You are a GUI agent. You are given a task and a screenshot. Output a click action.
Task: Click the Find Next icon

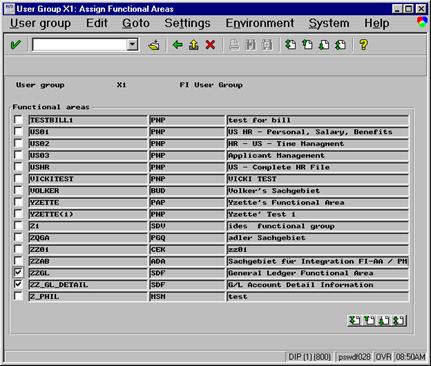point(267,45)
